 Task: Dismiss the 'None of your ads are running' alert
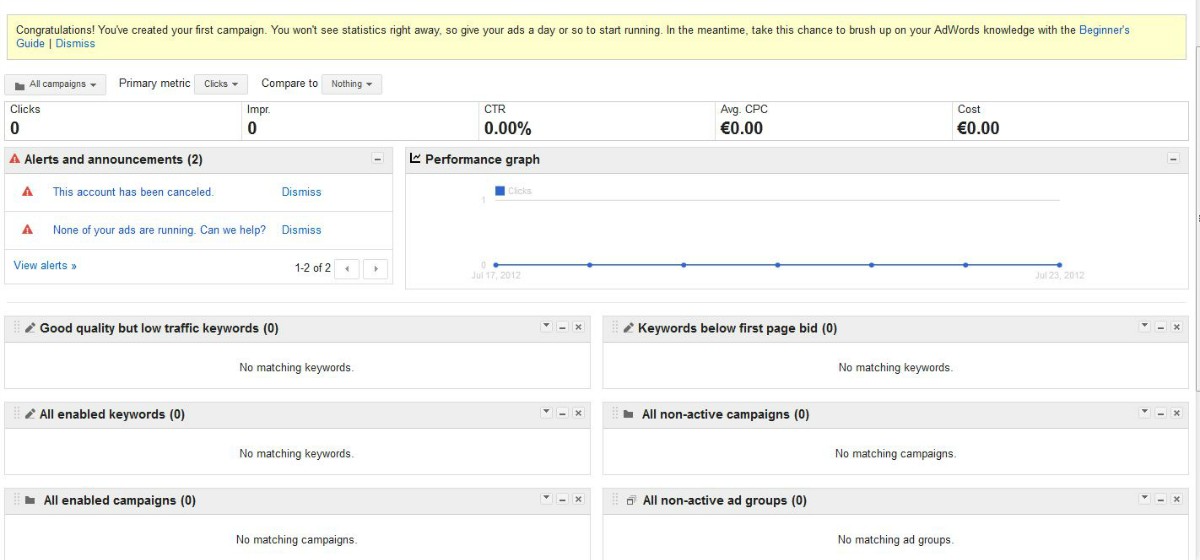pos(301,230)
